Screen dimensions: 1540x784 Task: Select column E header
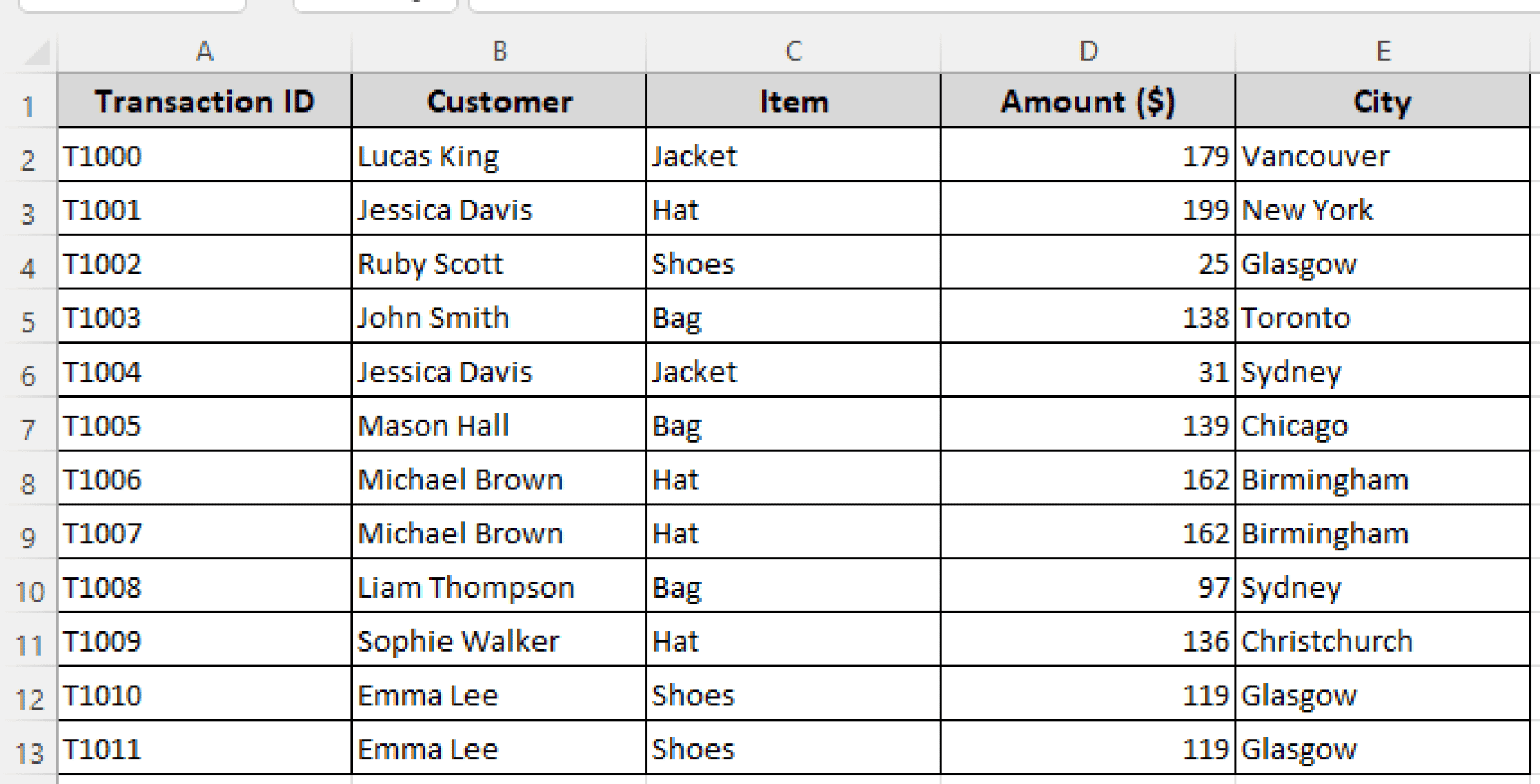[1384, 51]
